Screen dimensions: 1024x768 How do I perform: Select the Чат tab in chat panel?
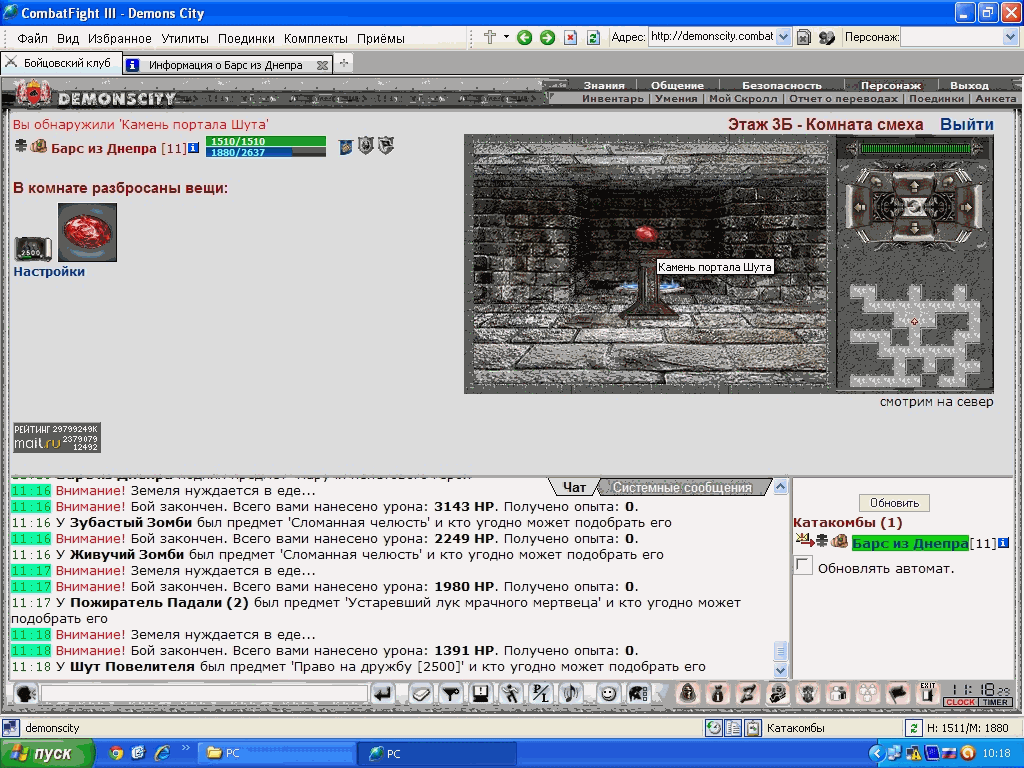(574, 487)
